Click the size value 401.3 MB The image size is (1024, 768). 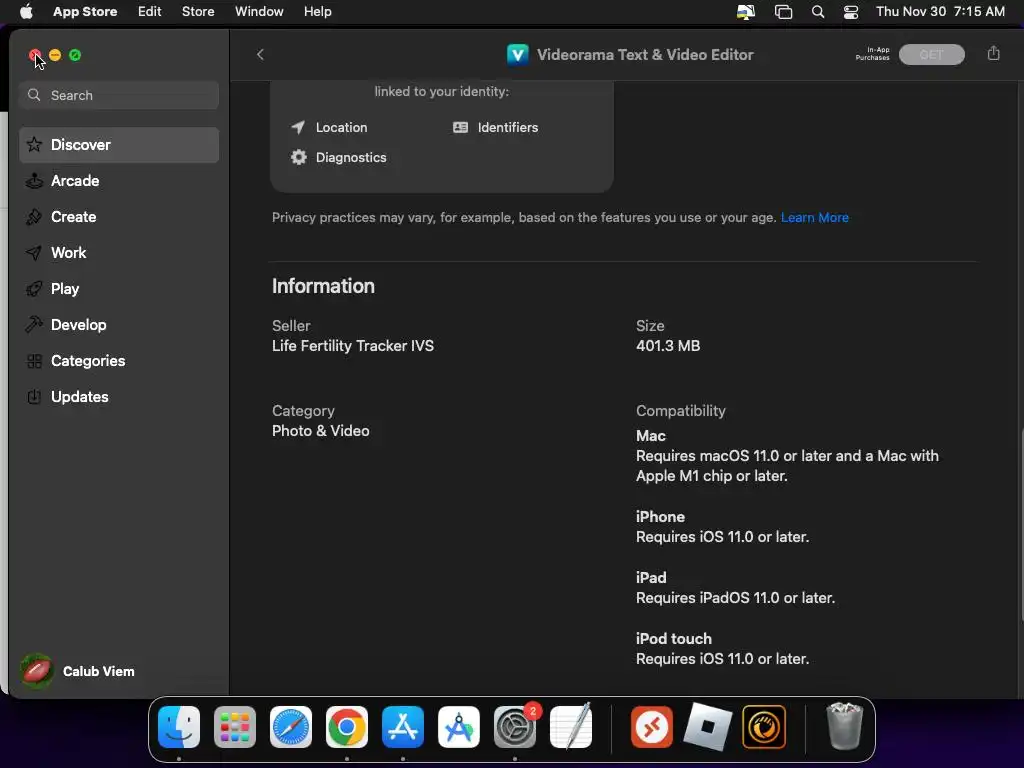coord(668,345)
